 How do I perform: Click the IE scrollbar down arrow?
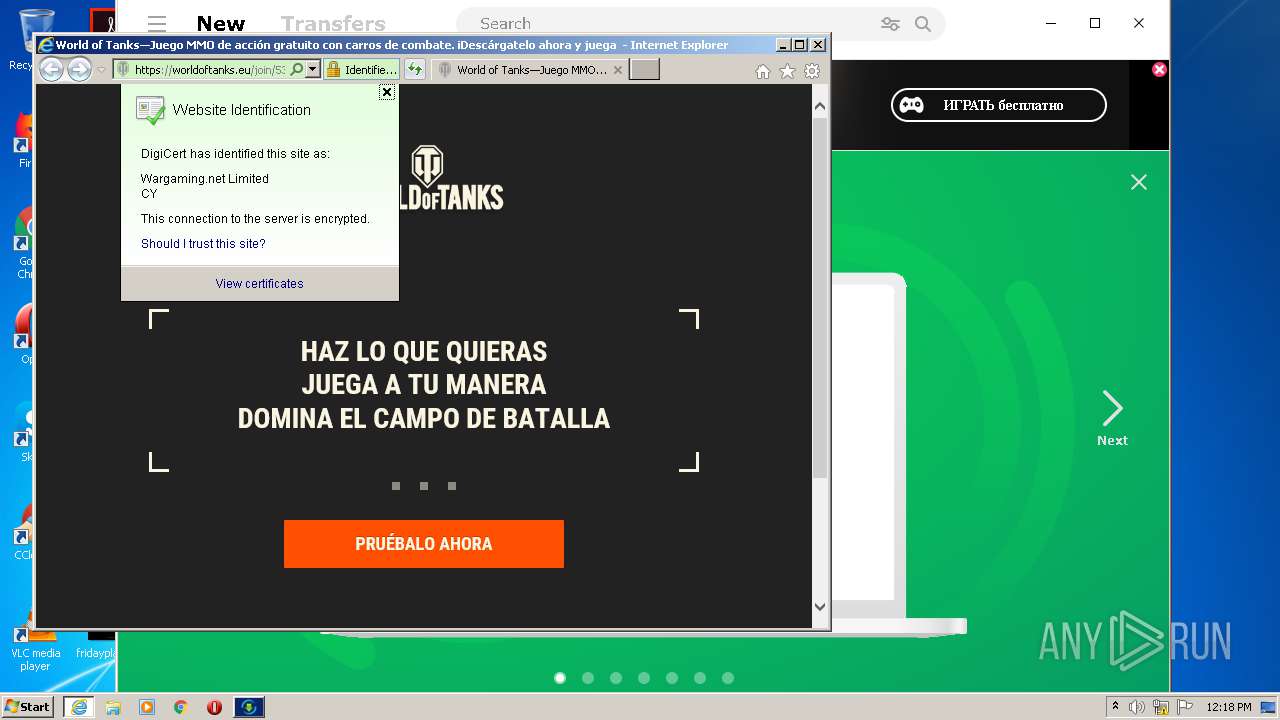coord(820,606)
